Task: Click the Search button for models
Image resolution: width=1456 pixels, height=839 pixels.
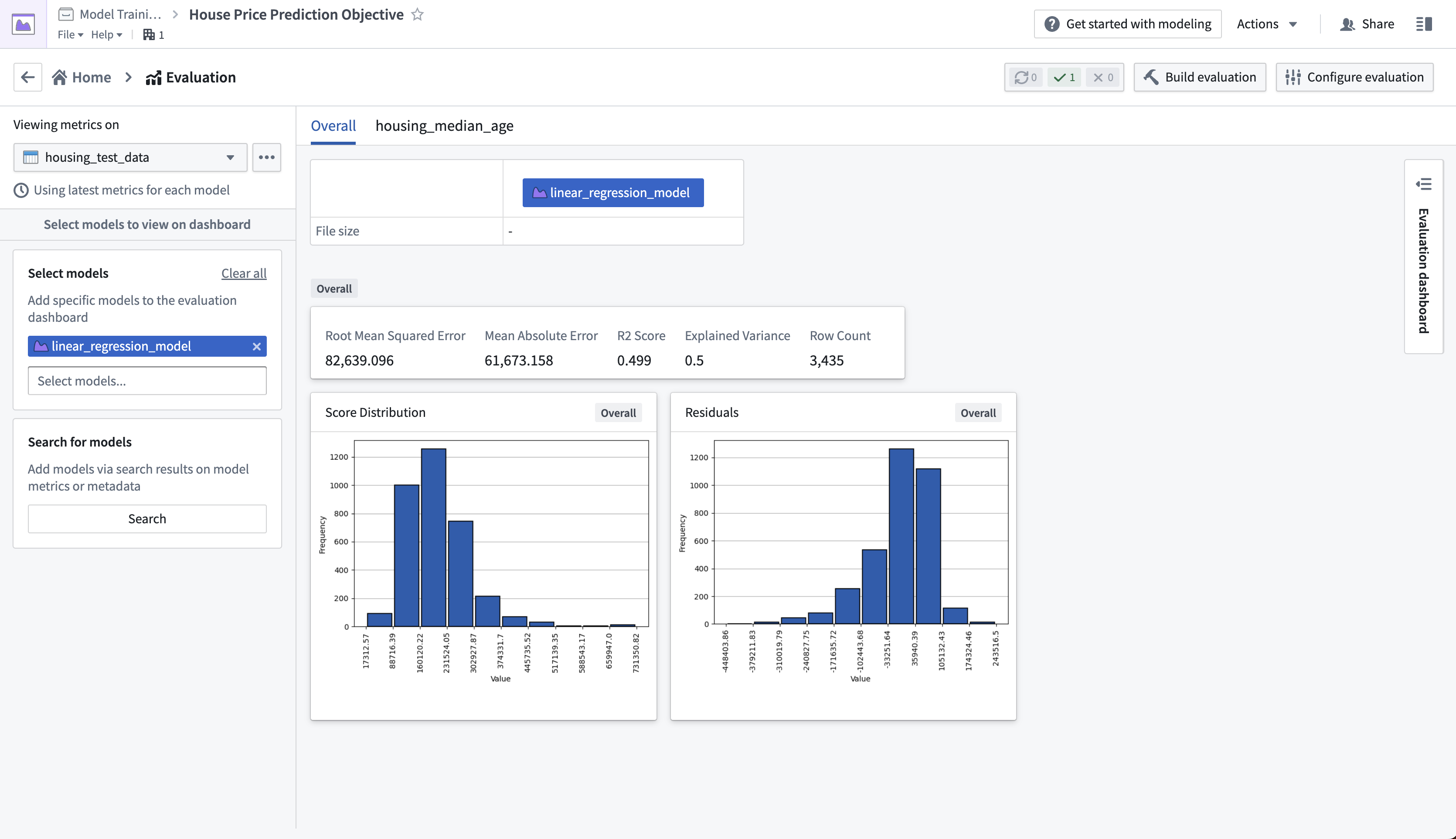Action: (x=147, y=518)
